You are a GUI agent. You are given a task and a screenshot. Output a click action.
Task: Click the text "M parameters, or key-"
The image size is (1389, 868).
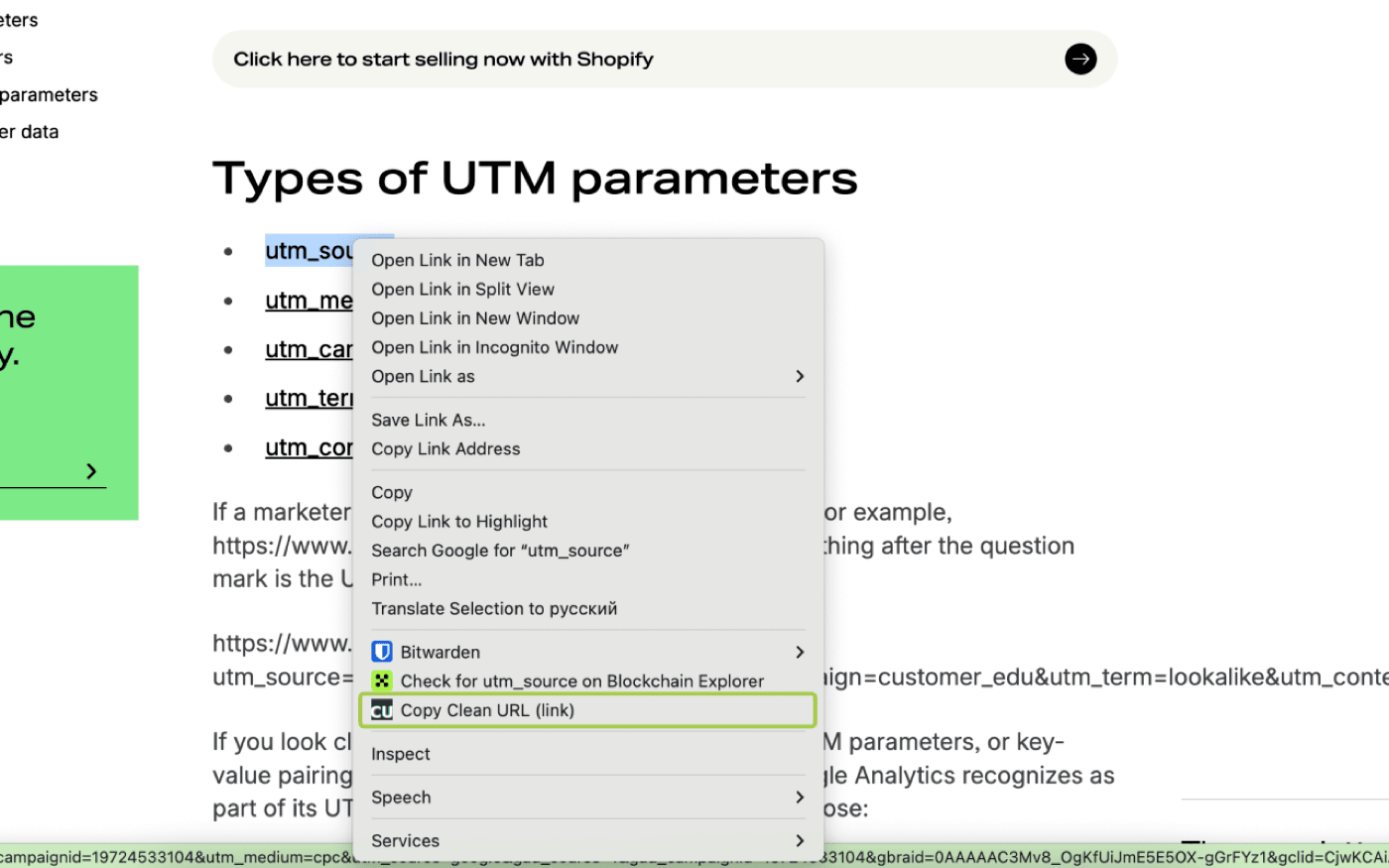(944, 742)
